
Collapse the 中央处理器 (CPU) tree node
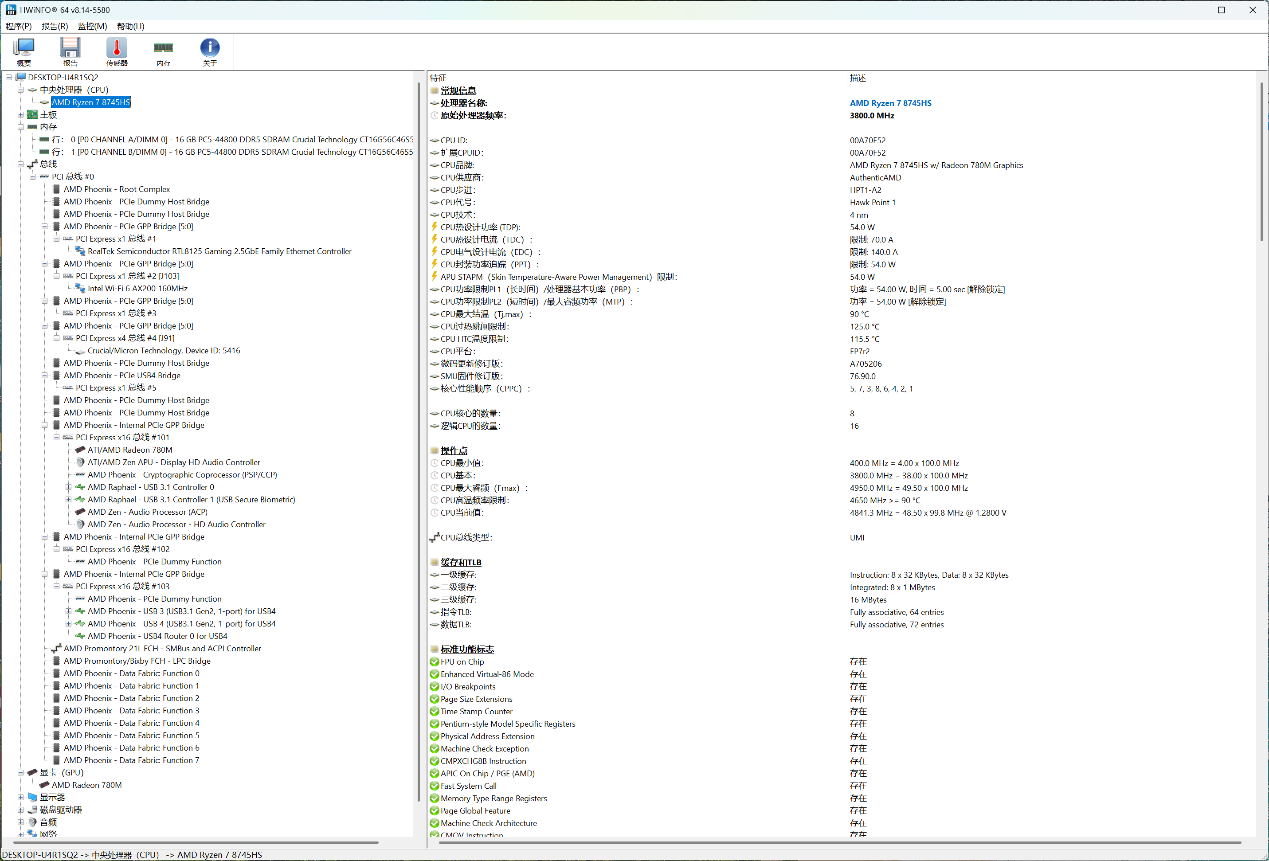(x=21, y=90)
